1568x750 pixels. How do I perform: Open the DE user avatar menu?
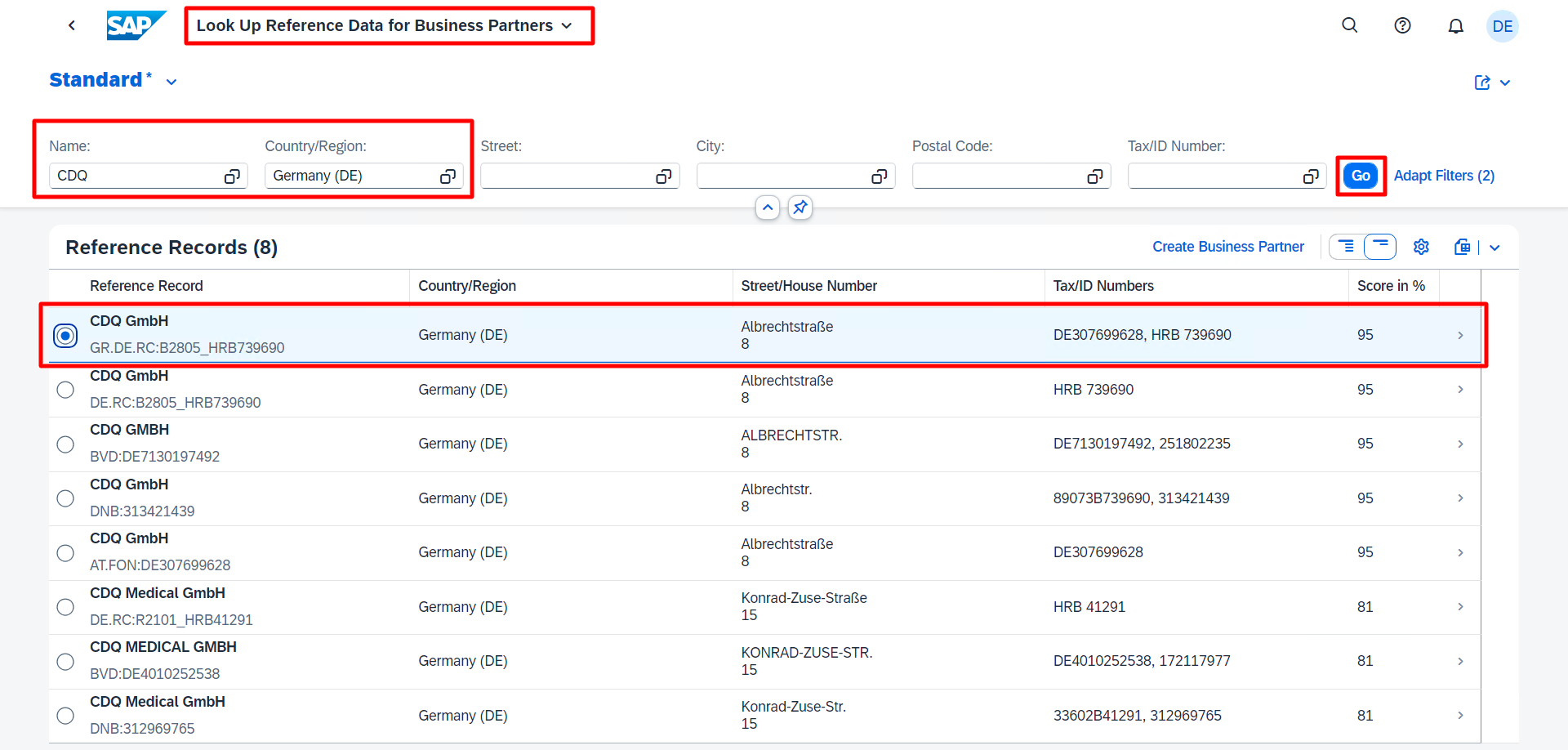point(1502,26)
